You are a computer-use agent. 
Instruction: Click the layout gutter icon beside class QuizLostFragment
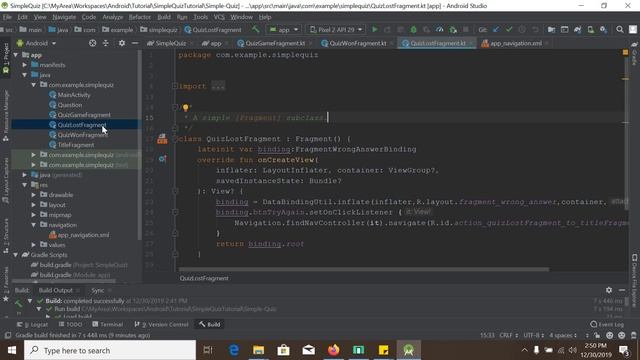(162, 139)
